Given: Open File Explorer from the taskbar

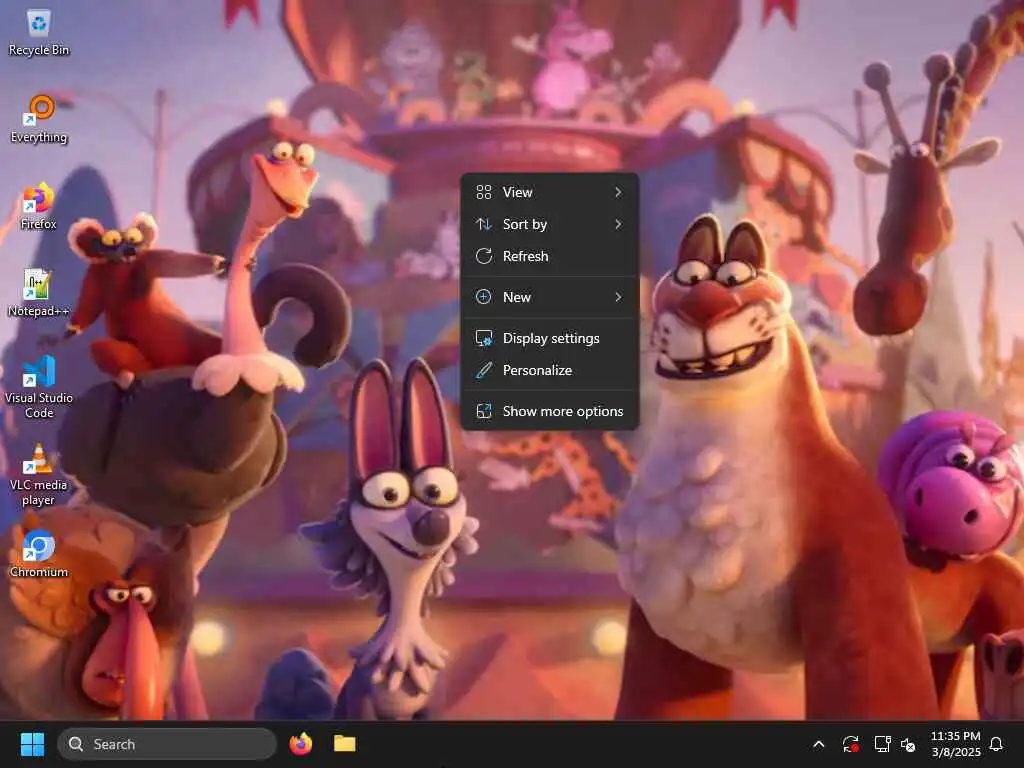Looking at the screenshot, I should point(345,744).
